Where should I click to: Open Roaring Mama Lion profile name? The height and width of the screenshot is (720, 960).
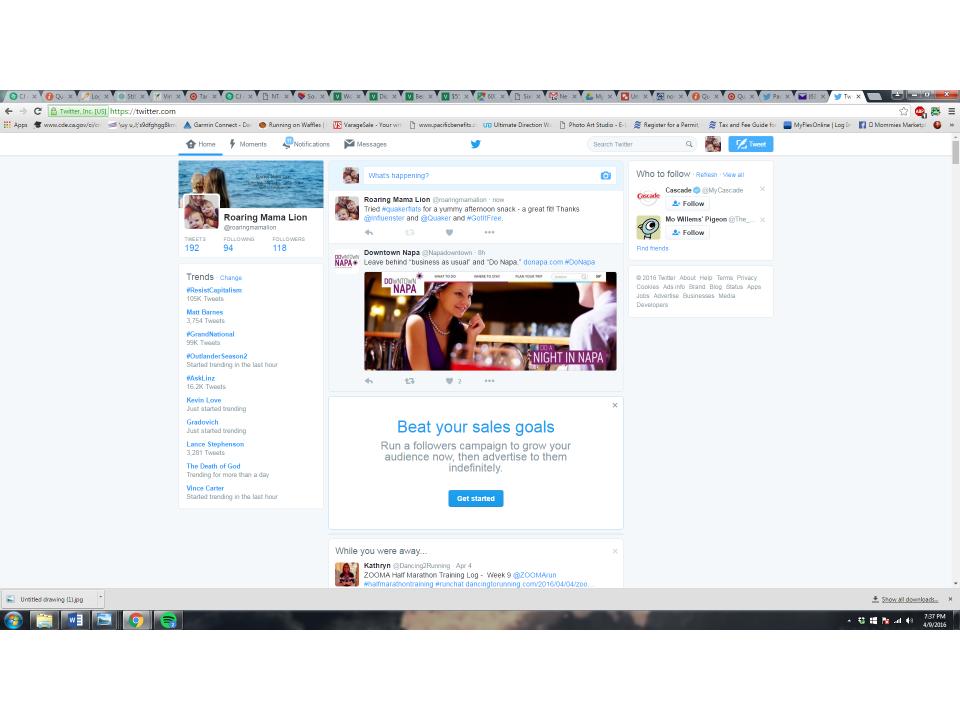tap(265, 217)
